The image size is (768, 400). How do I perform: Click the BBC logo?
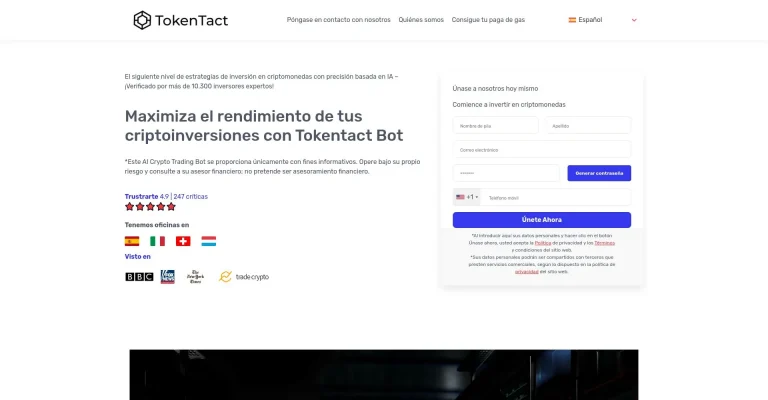(x=139, y=277)
